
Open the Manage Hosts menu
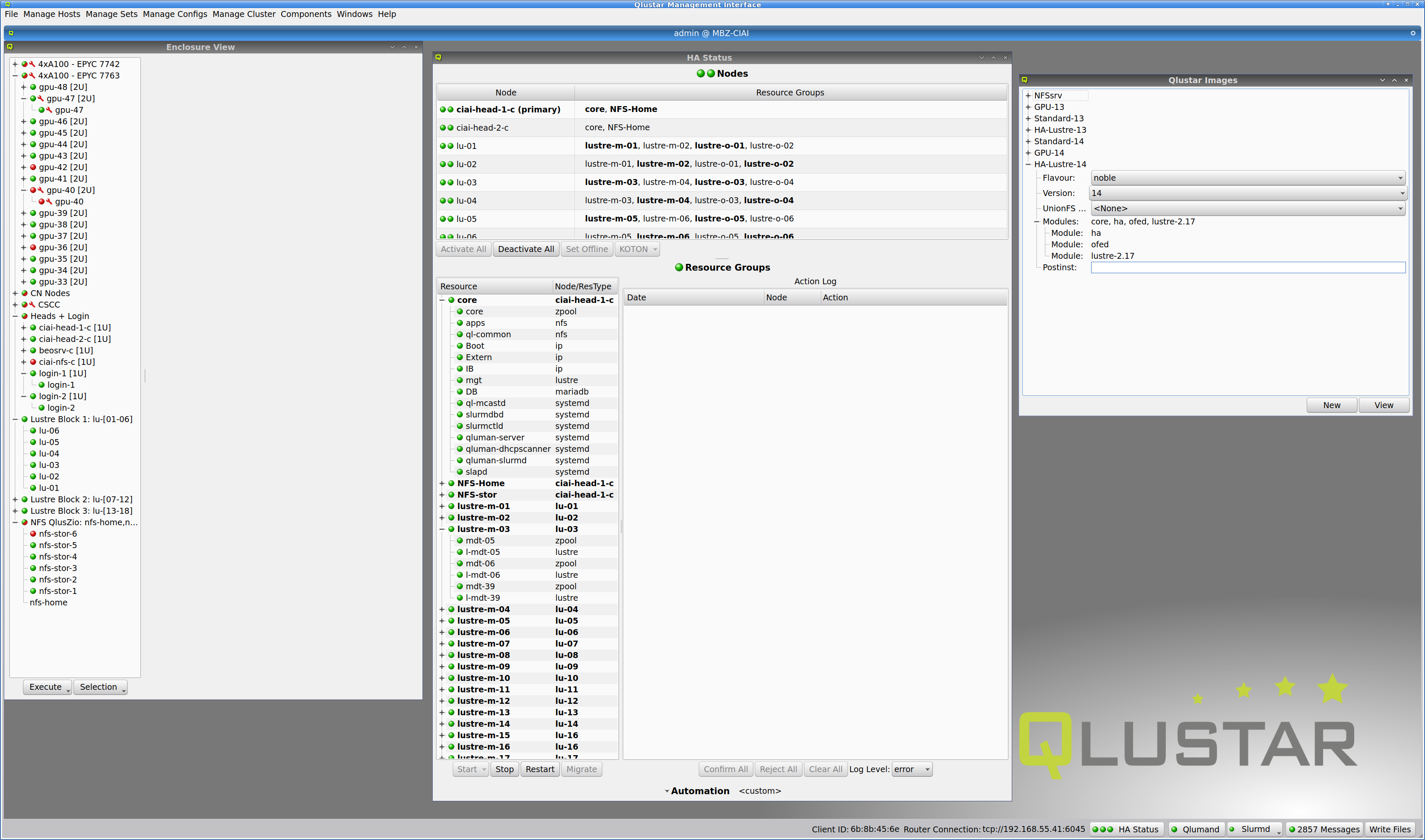[51, 14]
